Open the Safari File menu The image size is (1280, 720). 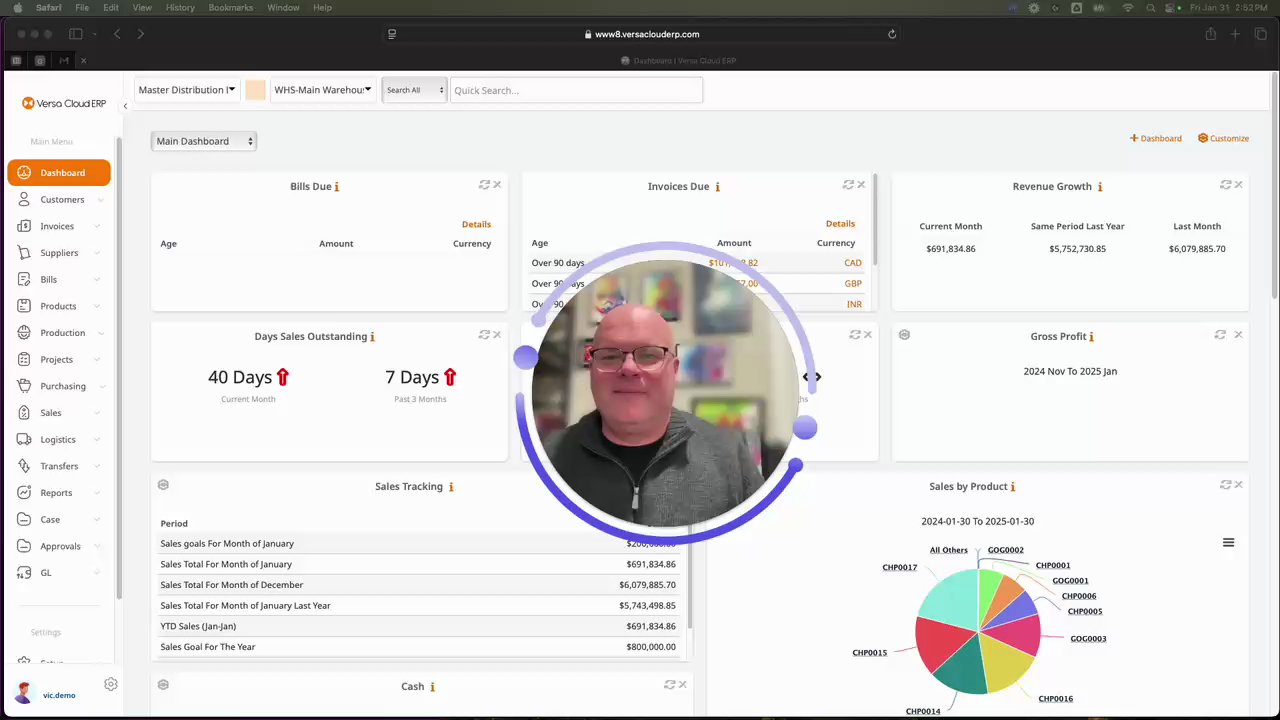point(82,7)
